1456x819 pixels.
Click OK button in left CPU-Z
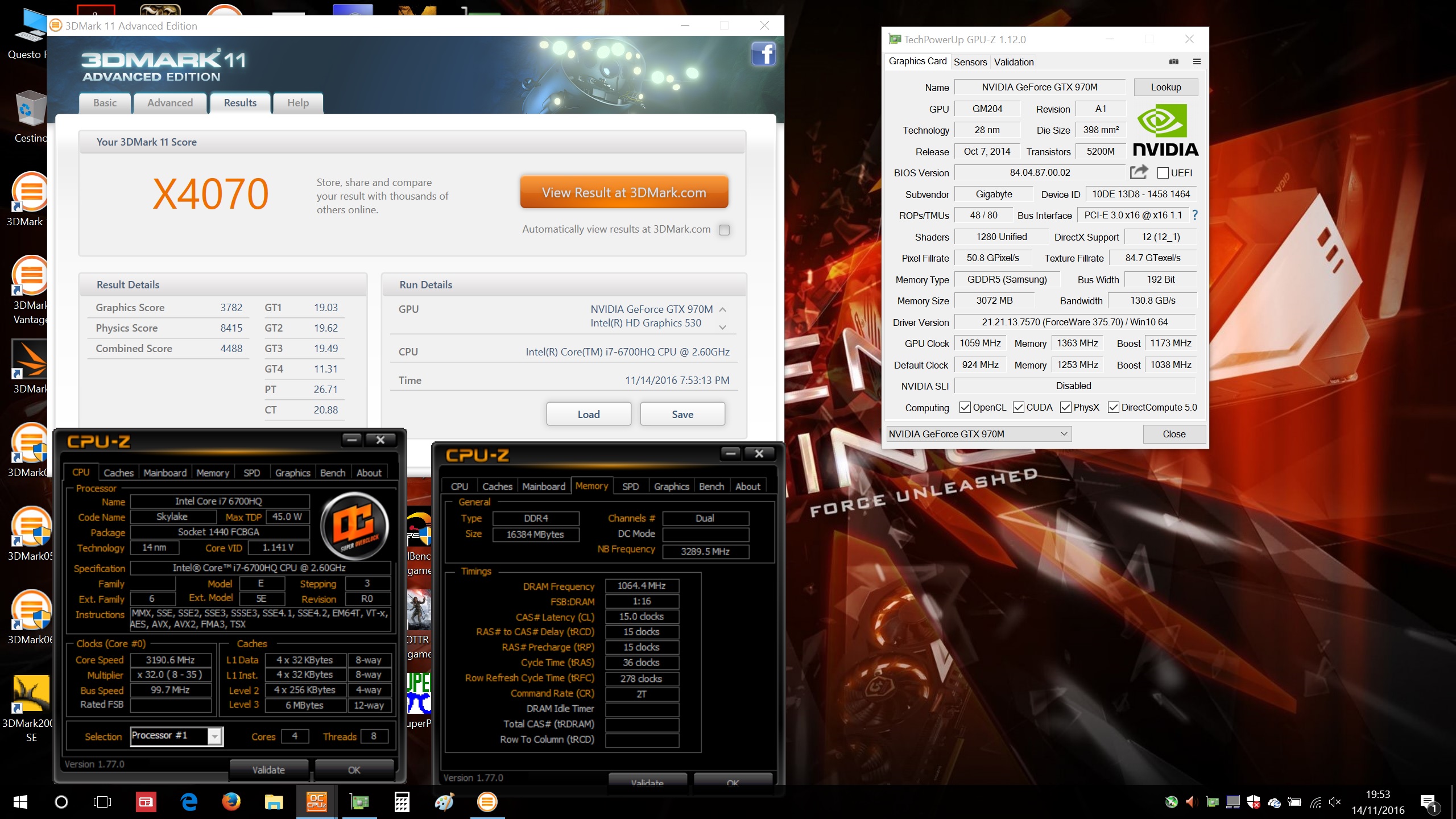click(x=354, y=770)
